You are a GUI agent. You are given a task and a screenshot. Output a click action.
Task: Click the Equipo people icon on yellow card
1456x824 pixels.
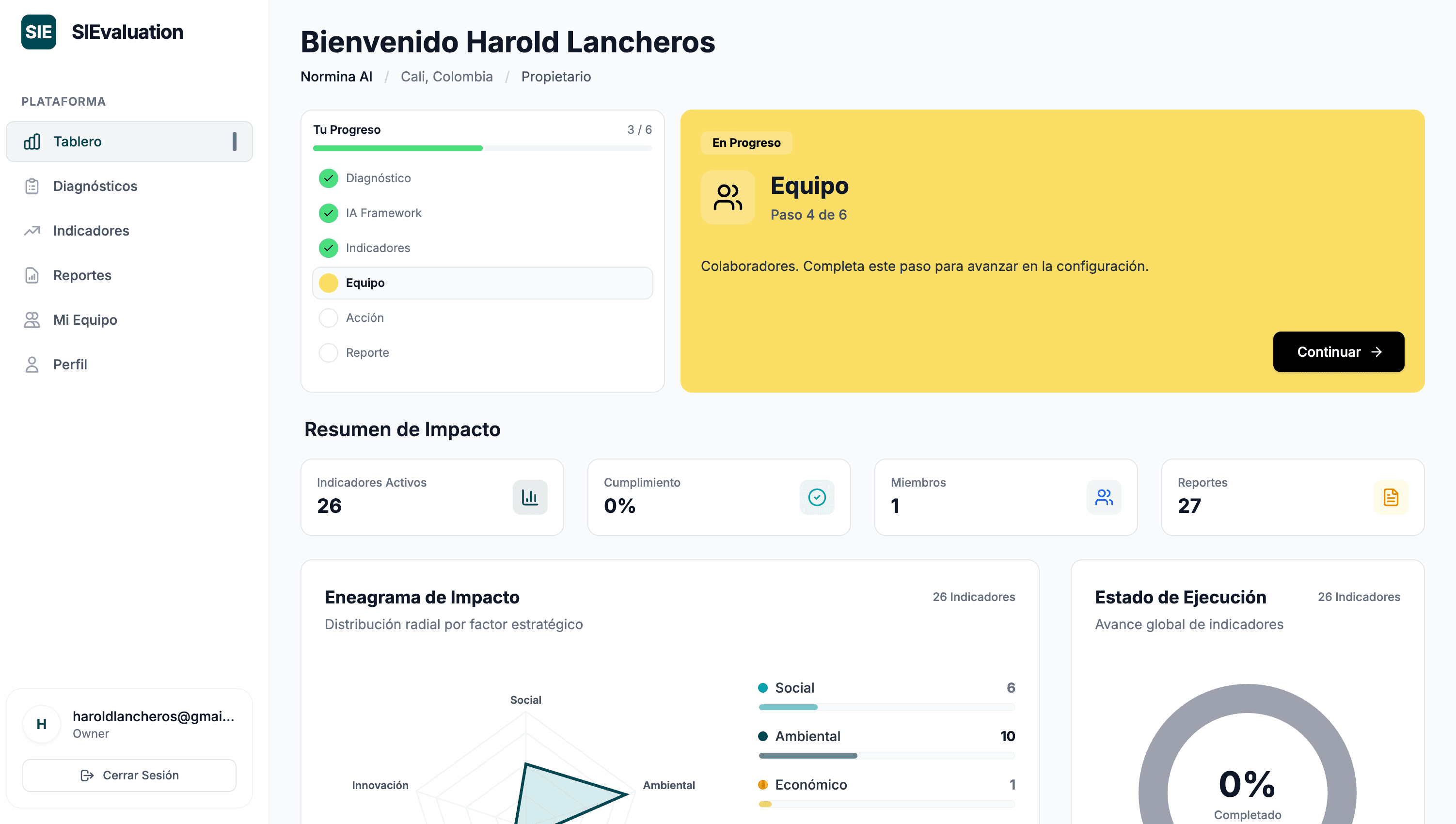click(x=728, y=197)
